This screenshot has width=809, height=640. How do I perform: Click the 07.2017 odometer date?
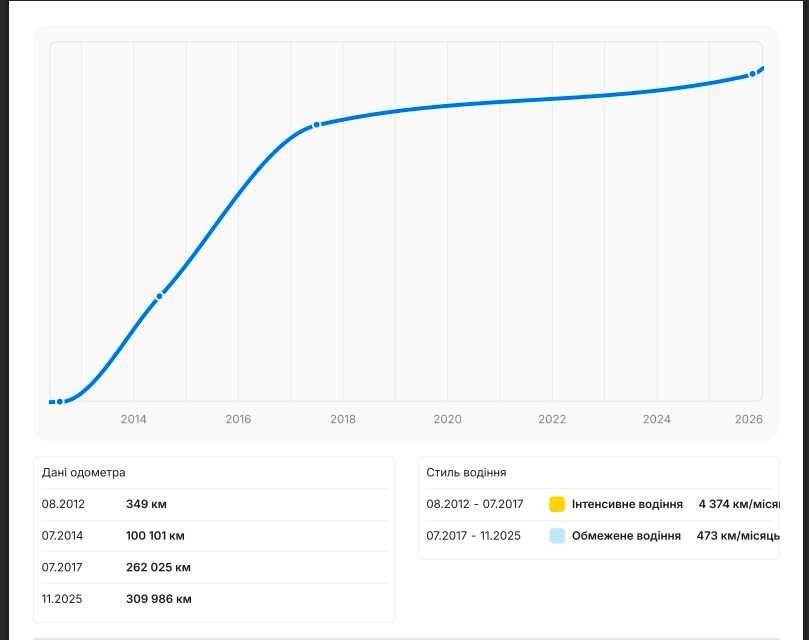[62, 567]
